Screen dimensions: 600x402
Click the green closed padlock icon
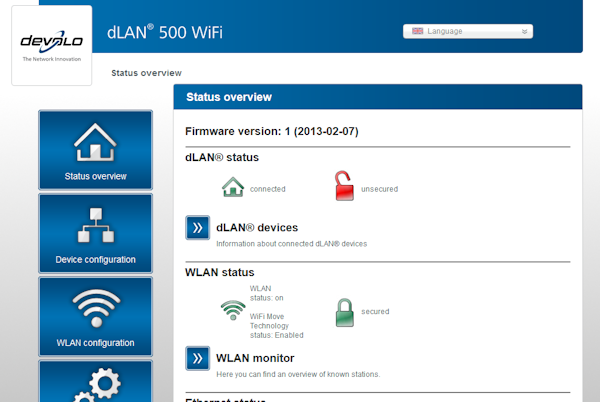pos(344,311)
